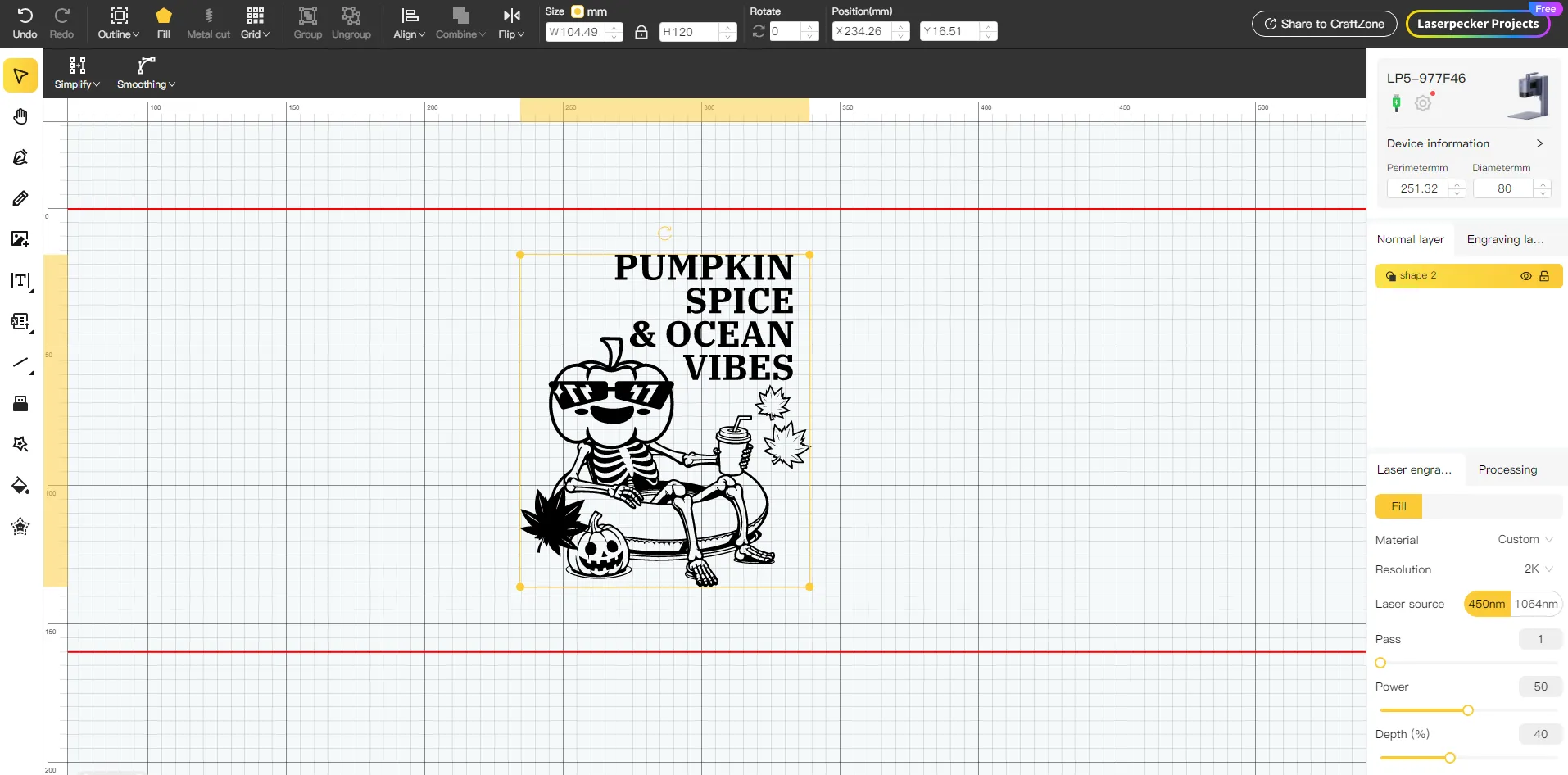Click the Undo arrow icon
This screenshot has width=1568, height=775.
tap(25, 16)
